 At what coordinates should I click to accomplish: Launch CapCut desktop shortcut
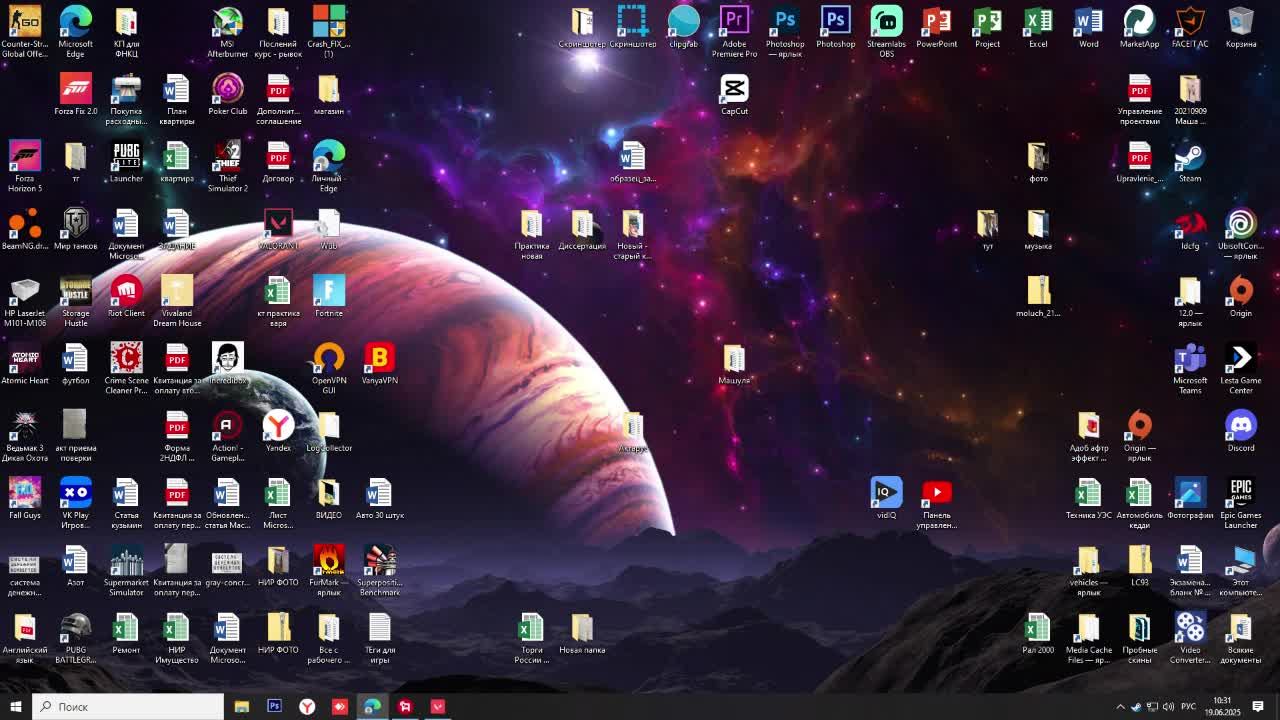coord(734,94)
